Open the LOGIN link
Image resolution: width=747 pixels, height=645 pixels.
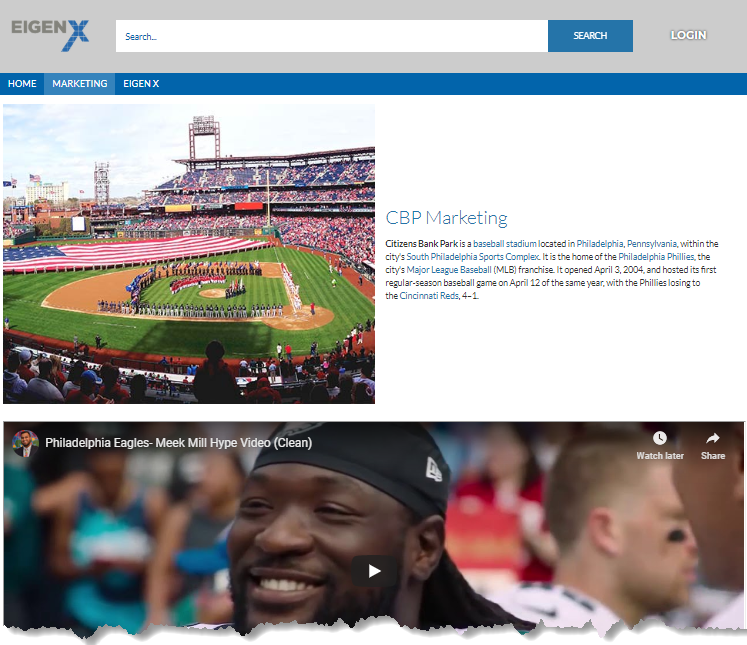(x=688, y=35)
